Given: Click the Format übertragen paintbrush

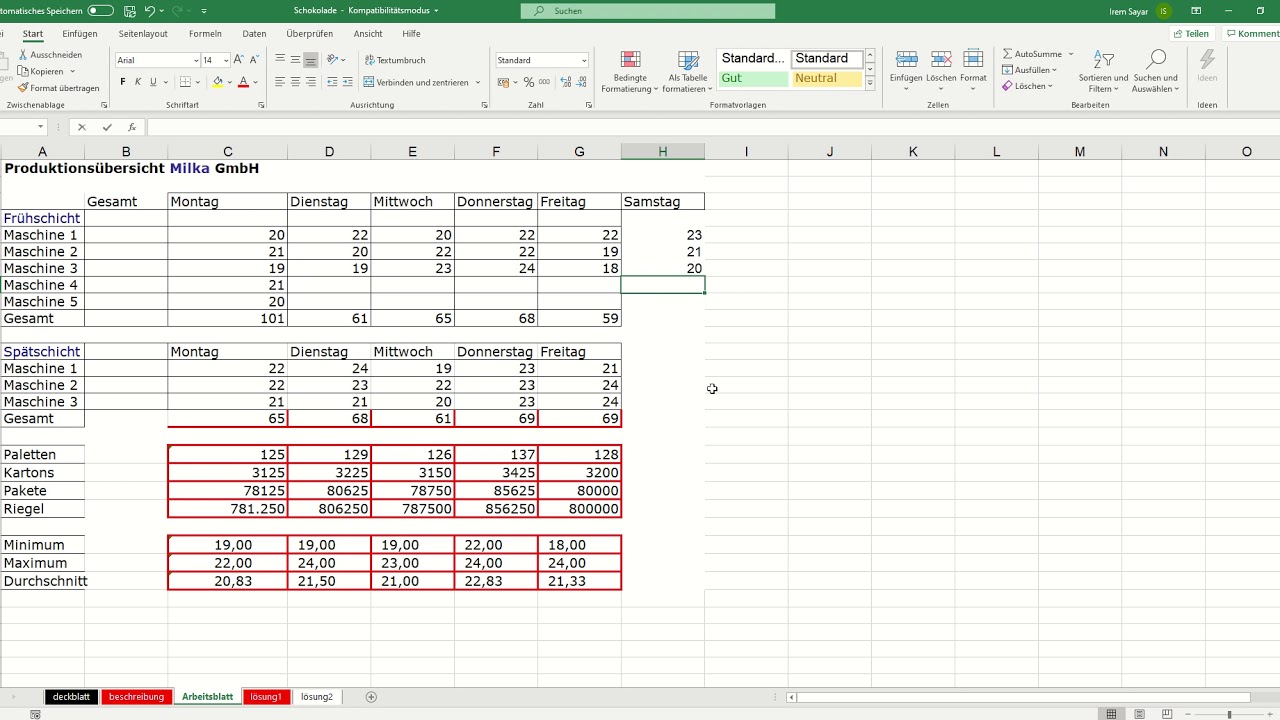Looking at the screenshot, I should coord(23,88).
